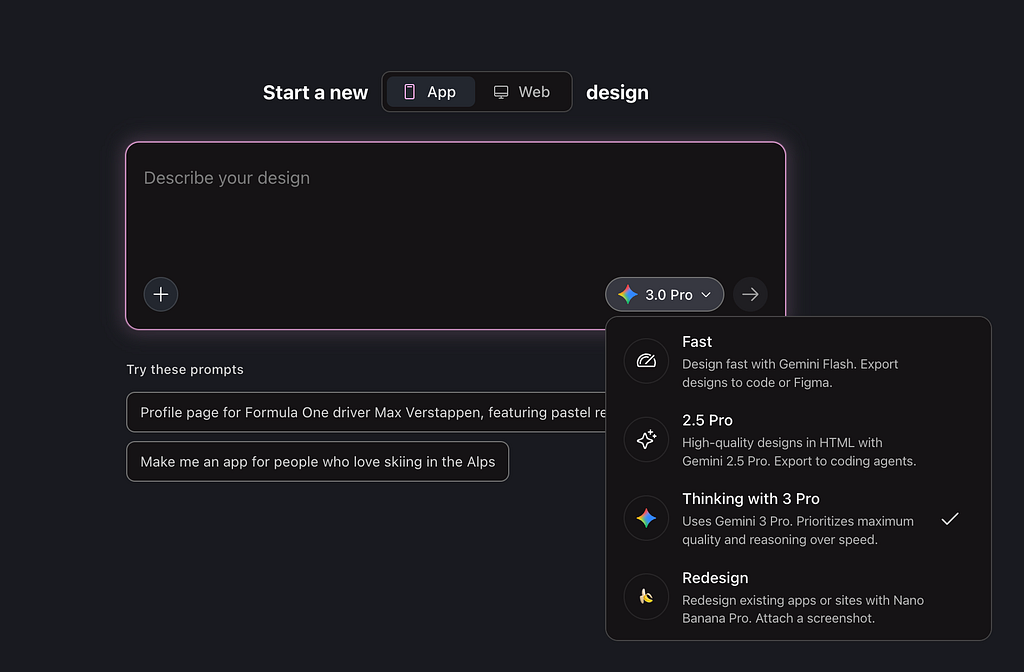Click the send arrow button
Viewport: 1024px width, 672px height.
click(x=750, y=295)
